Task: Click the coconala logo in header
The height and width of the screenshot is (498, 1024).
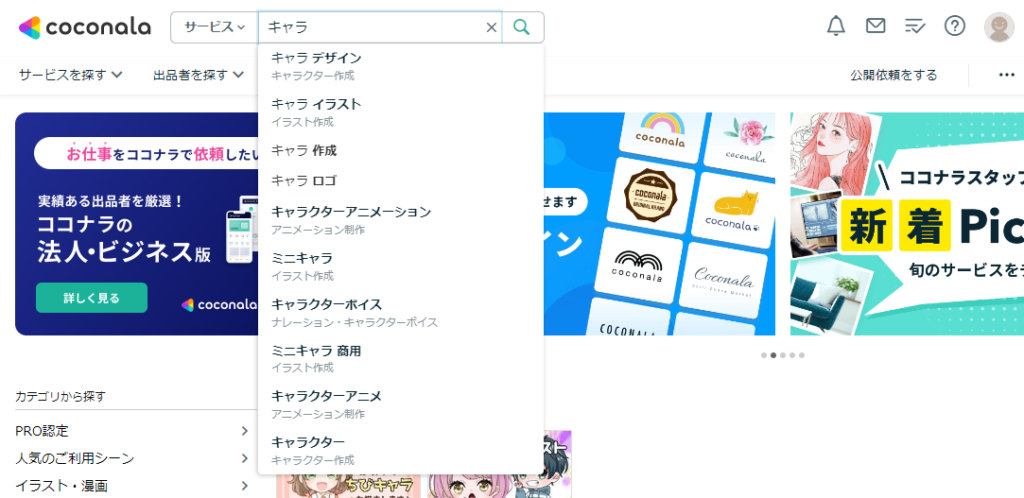Action: (x=85, y=27)
